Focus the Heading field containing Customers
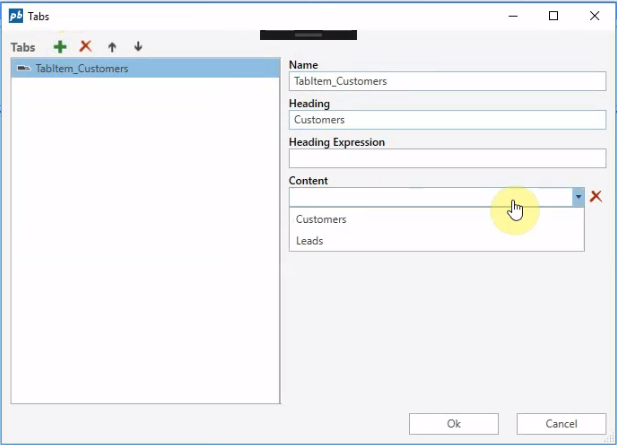This screenshot has width=617, height=445. coord(447,120)
